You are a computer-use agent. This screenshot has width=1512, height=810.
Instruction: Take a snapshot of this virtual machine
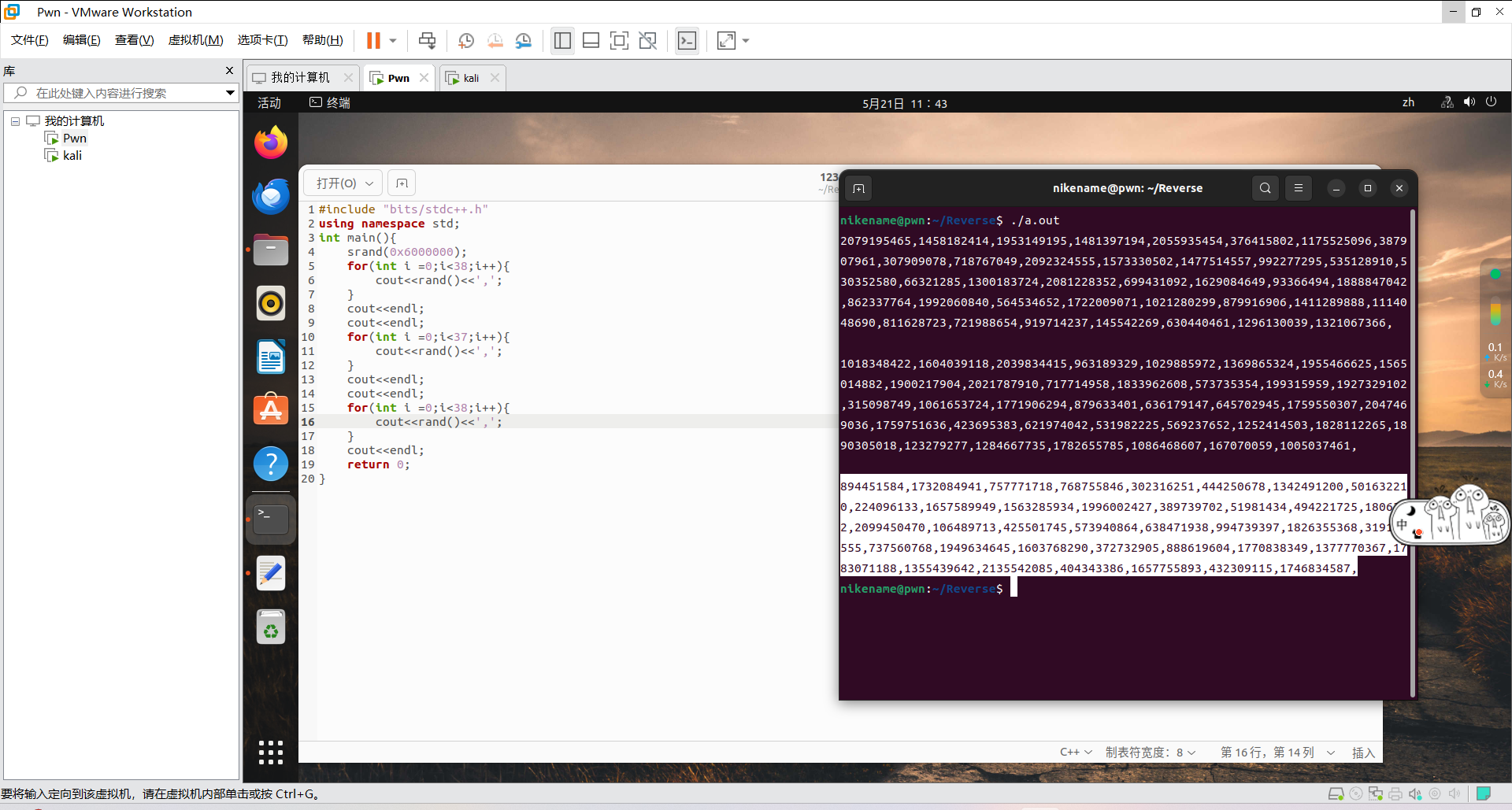pos(465,40)
